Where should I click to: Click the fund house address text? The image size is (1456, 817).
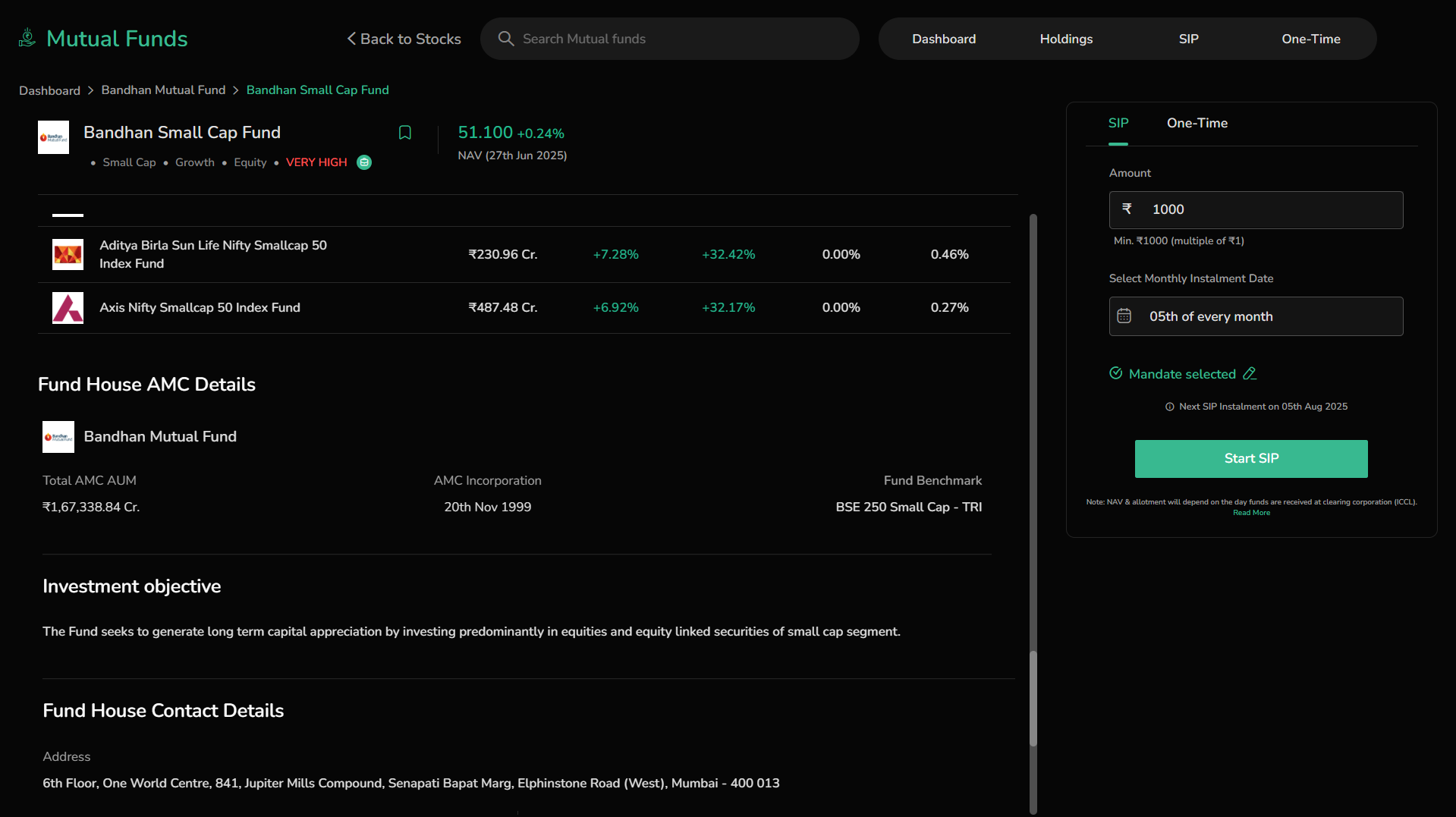click(x=410, y=784)
